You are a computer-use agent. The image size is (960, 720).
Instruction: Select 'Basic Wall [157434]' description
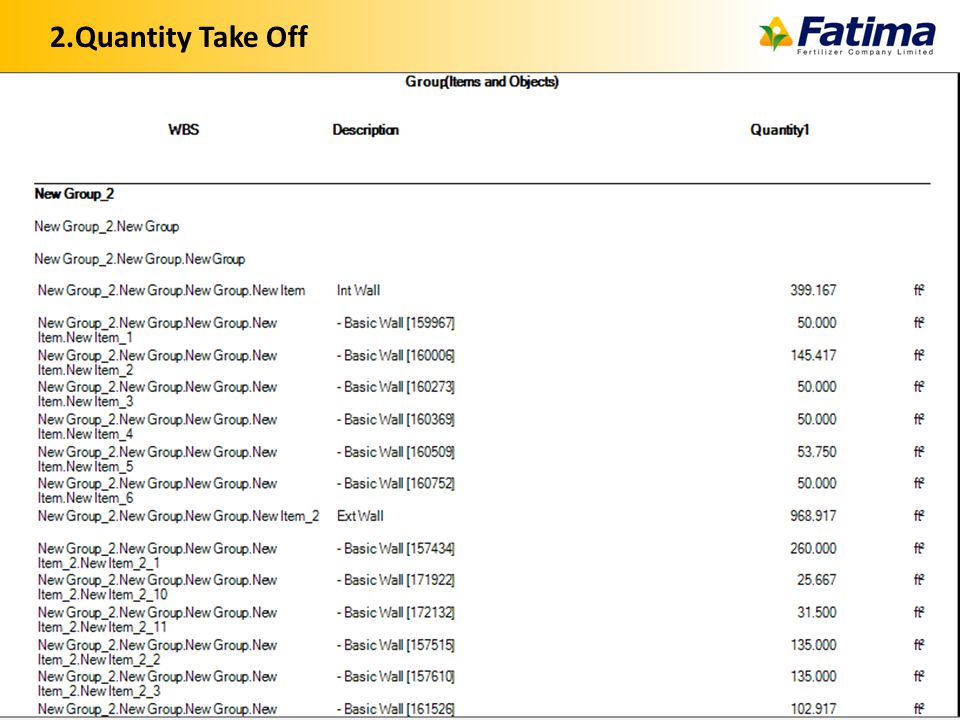point(396,549)
